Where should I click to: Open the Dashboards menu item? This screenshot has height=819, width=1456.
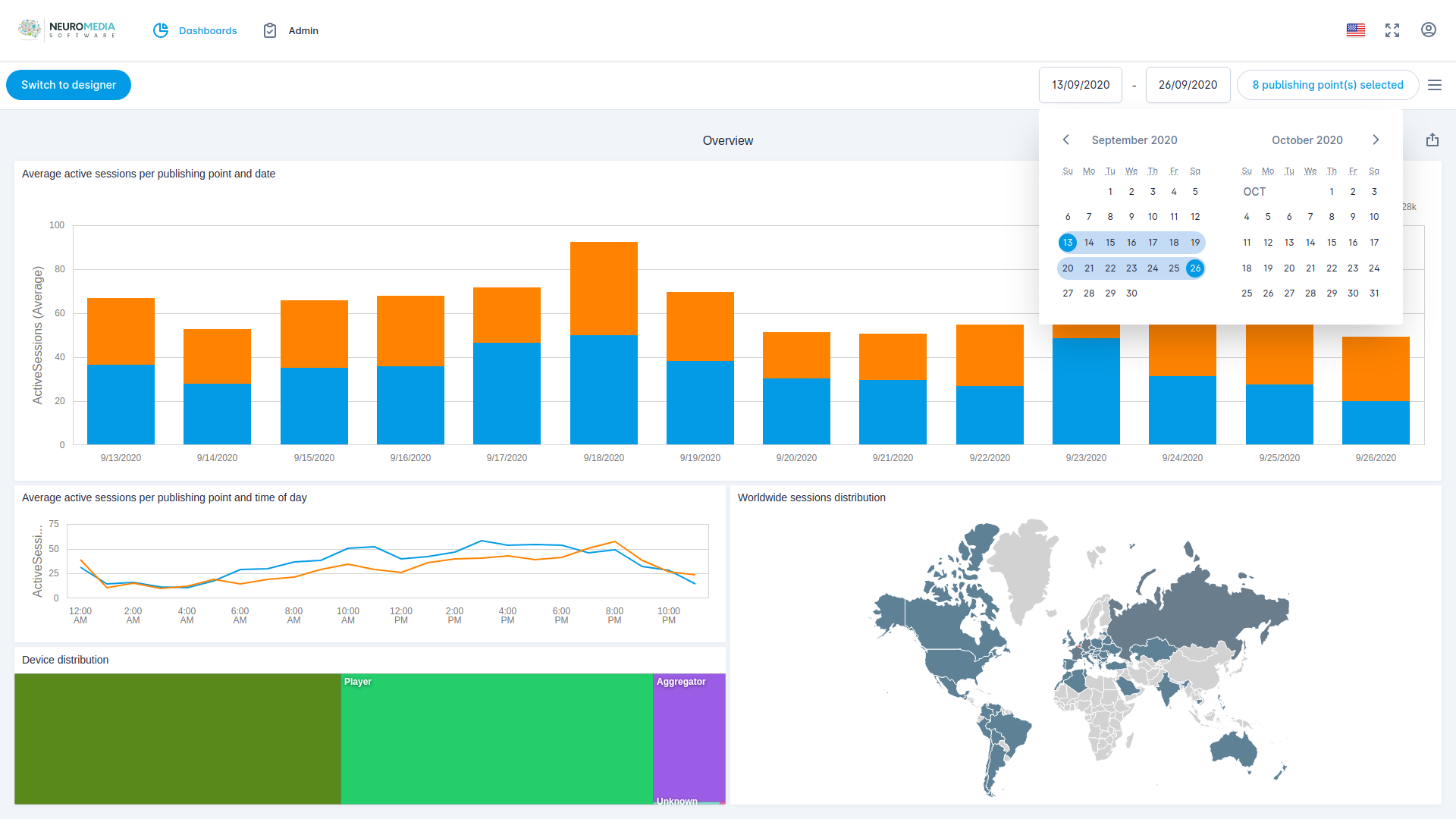coord(208,31)
